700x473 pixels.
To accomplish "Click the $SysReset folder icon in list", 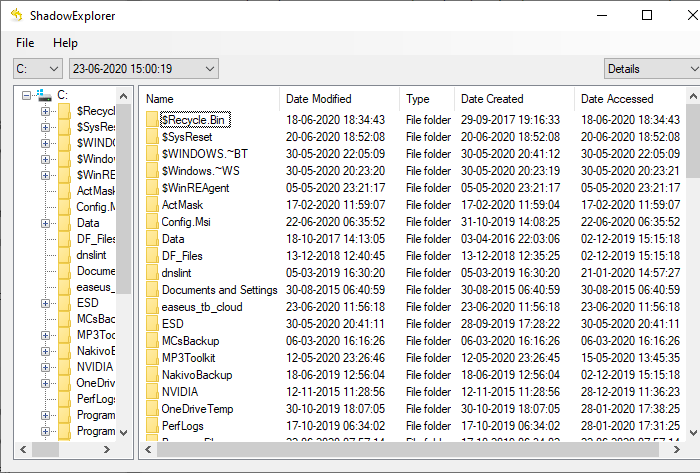I will point(152,137).
